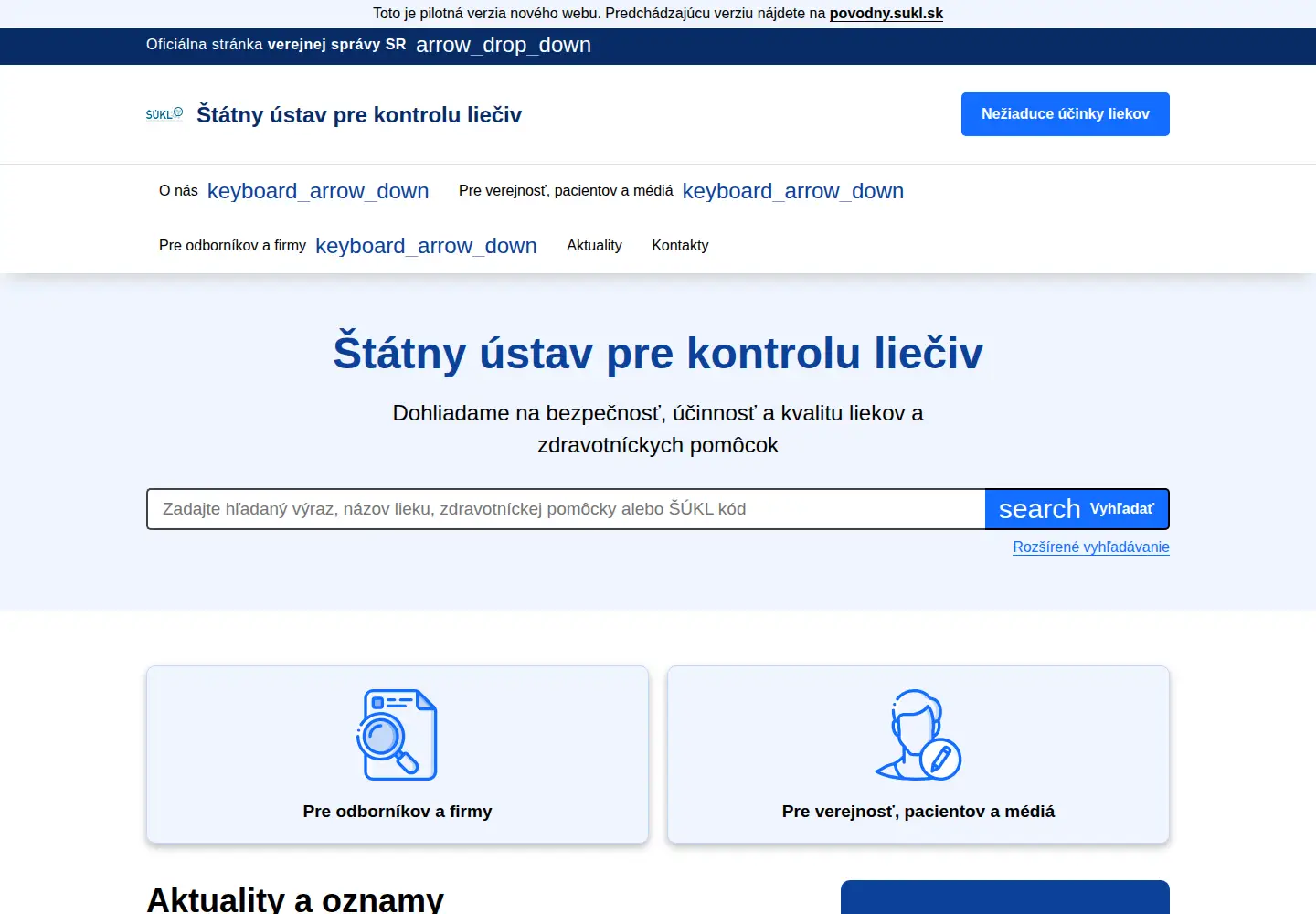This screenshot has width=1316, height=914.
Task: Expand arrow next to Pre odborníkov a firmy menu
Action: [426, 246]
